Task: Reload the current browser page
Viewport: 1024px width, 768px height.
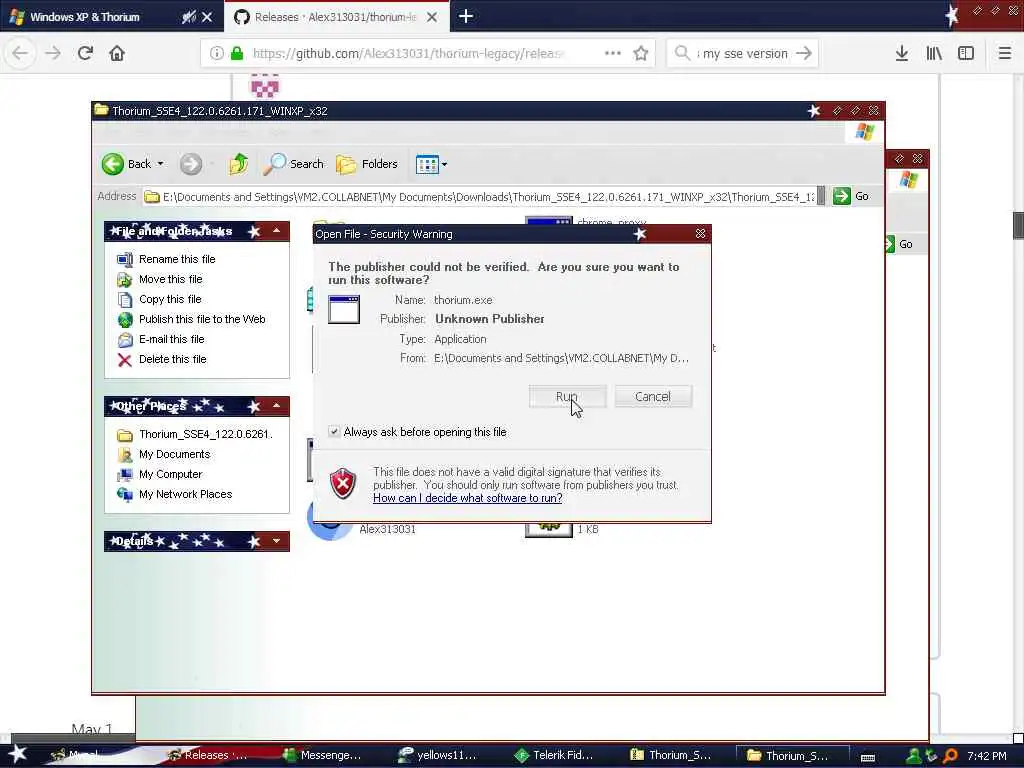Action: (85, 53)
